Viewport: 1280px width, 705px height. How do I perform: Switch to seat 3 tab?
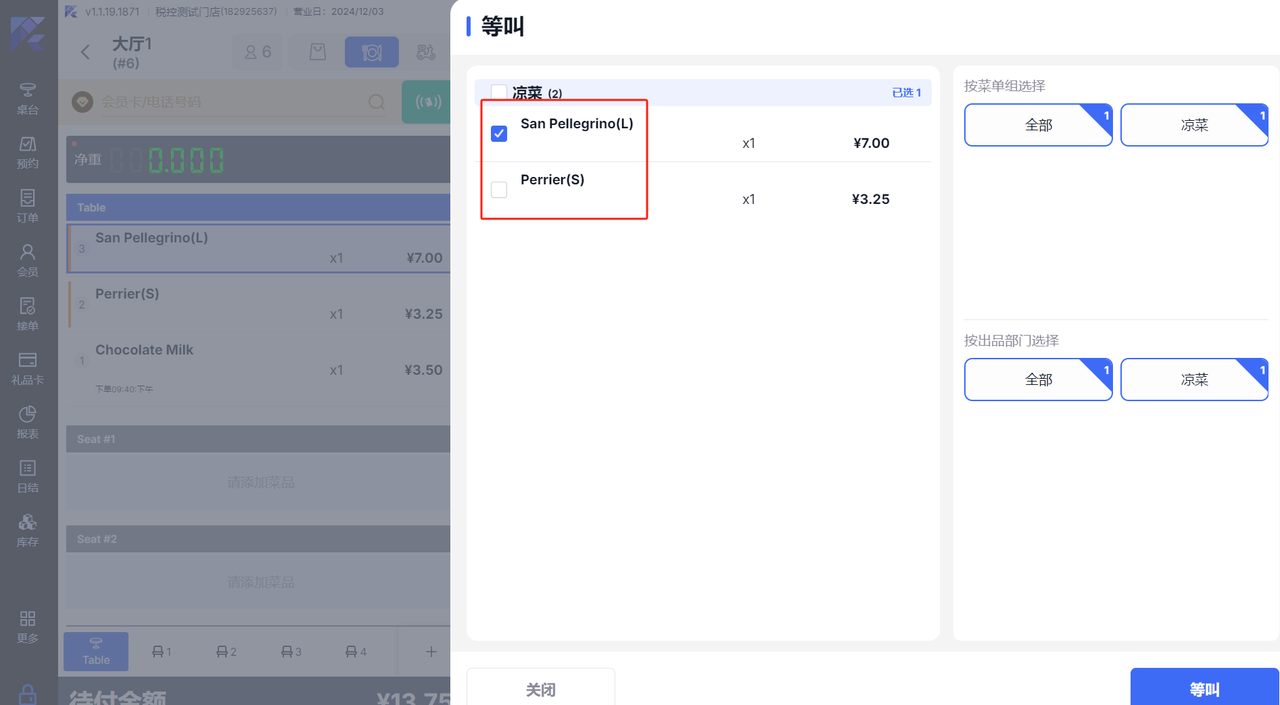291,652
